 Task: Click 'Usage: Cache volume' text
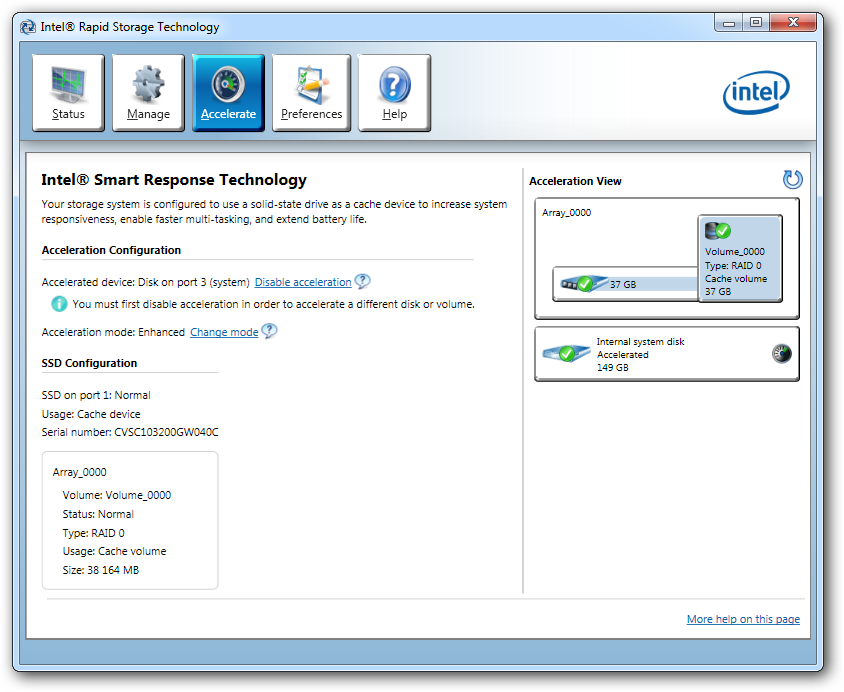click(x=114, y=551)
